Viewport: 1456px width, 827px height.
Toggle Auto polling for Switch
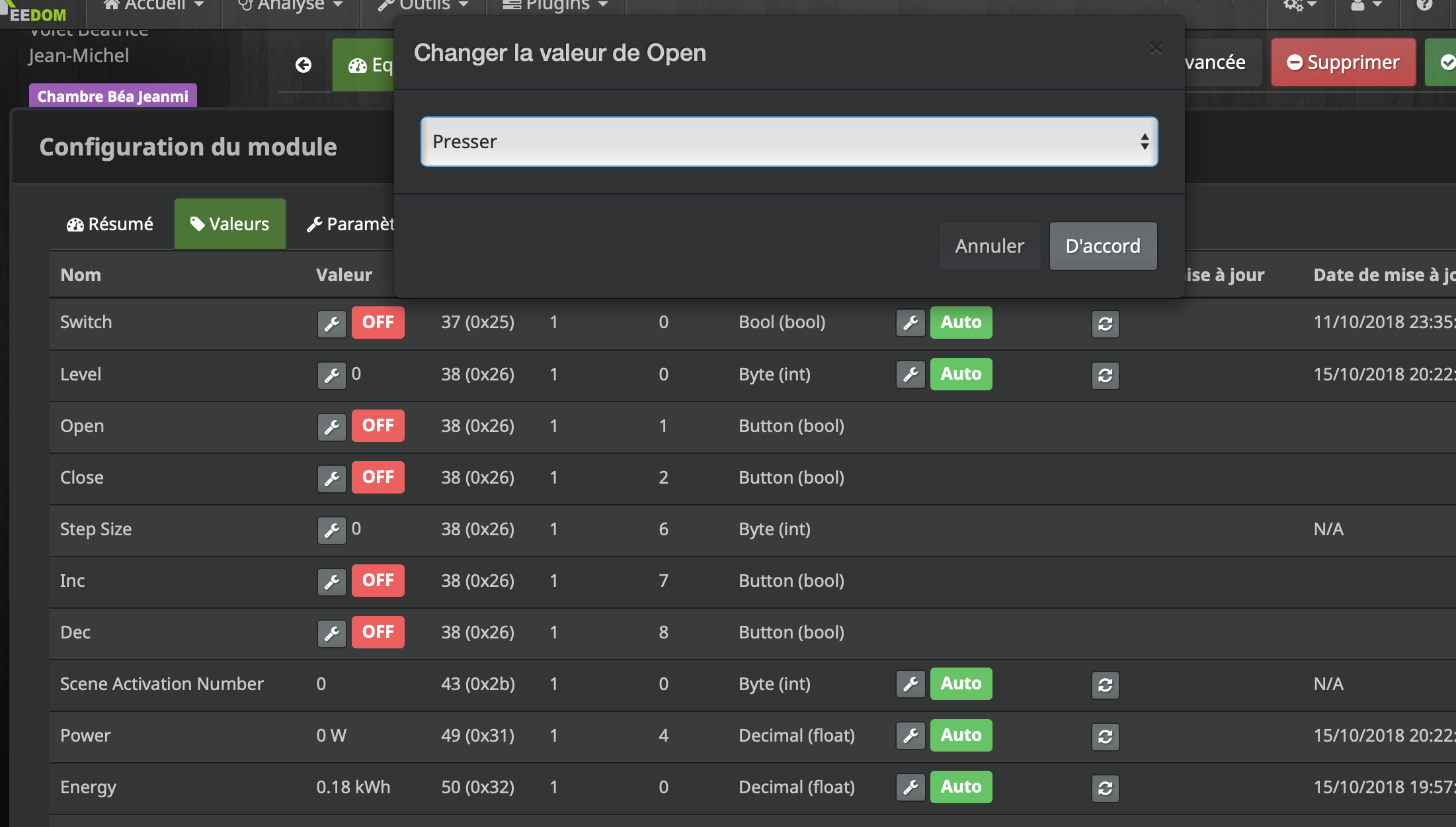pyautogui.click(x=961, y=322)
